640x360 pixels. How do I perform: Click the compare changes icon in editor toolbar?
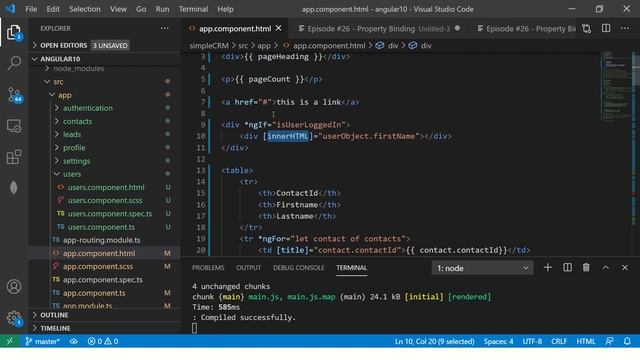(587, 29)
